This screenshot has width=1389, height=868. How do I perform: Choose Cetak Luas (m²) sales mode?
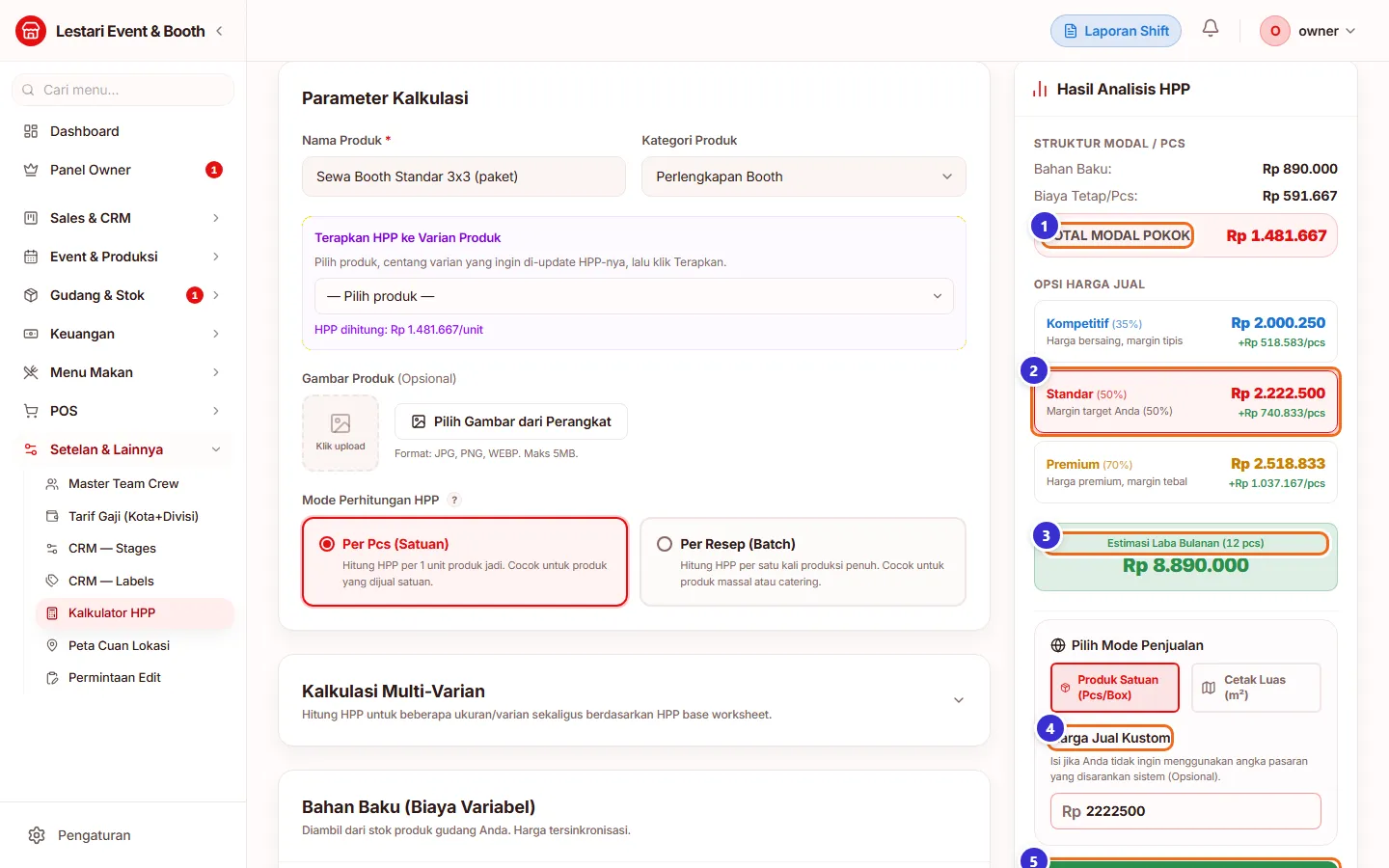pos(1256,688)
